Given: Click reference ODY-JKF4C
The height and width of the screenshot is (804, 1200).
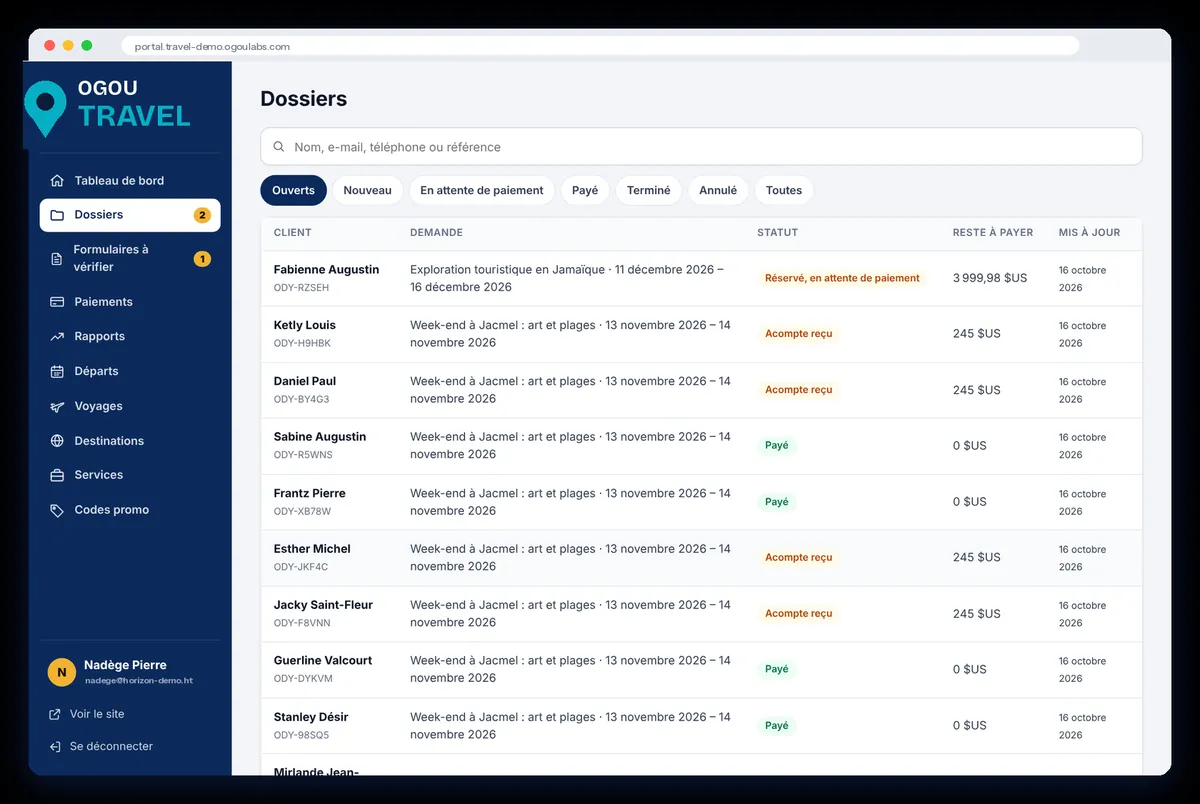Looking at the screenshot, I should click(x=301, y=567).
